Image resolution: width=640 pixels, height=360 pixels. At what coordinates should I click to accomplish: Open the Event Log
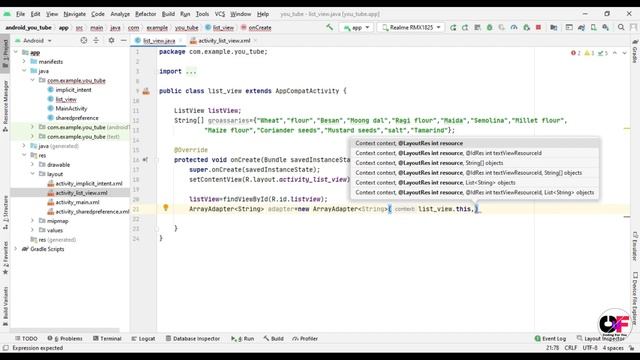[550, 338]
